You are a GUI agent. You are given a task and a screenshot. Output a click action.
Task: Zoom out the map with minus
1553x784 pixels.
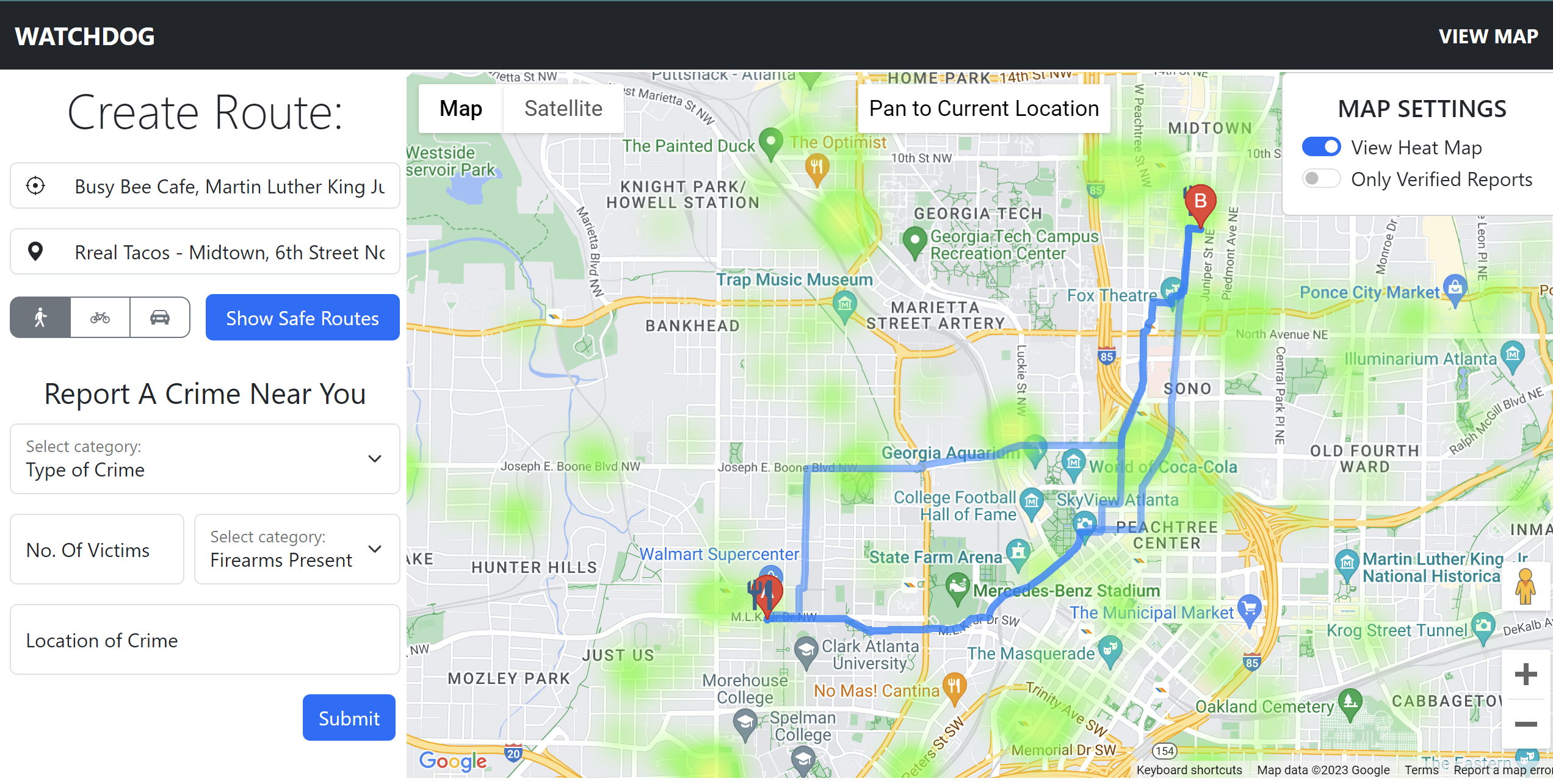1526,724
